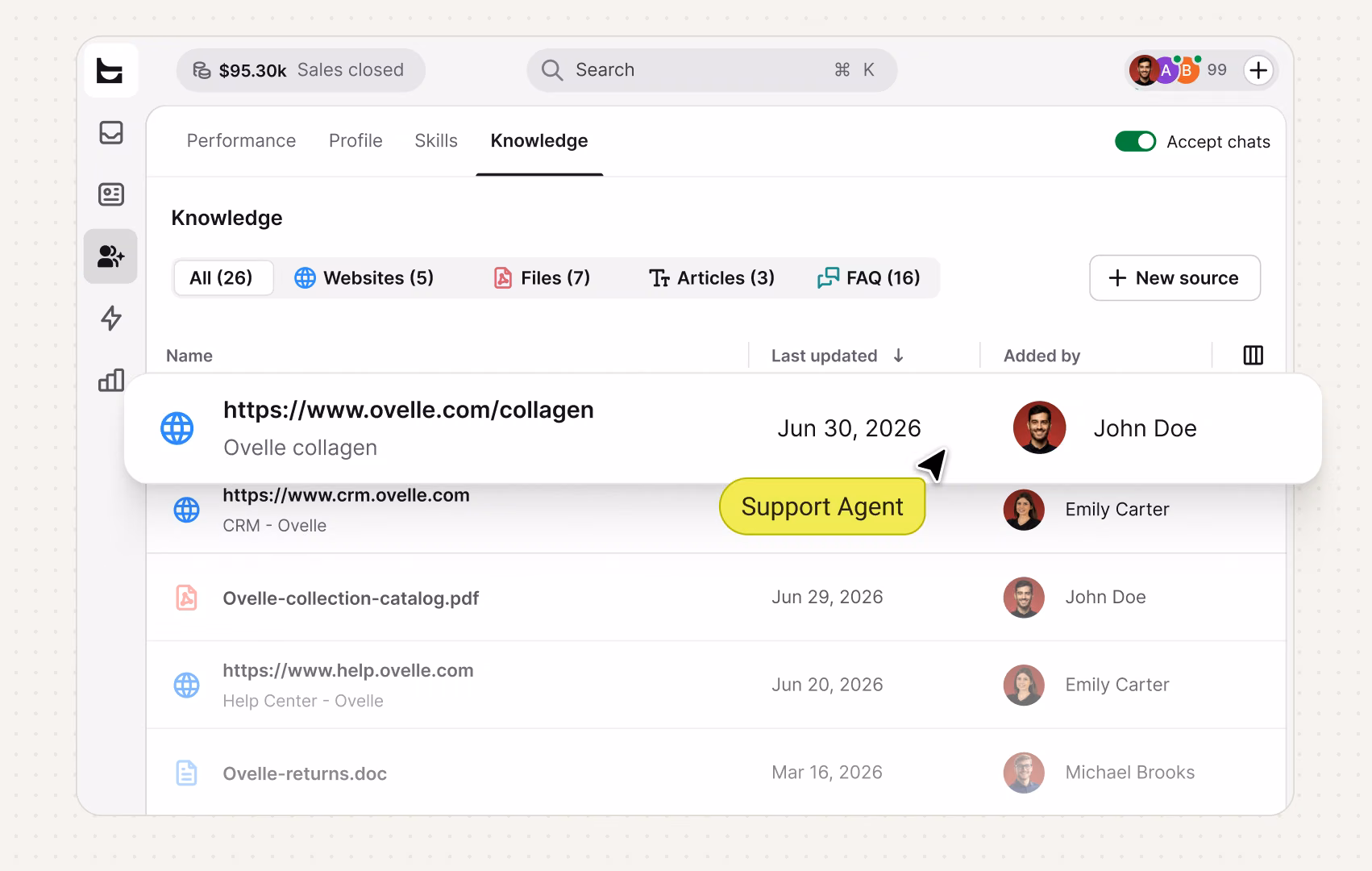Toggle the Accept chats switch

tap(1136, 141)
